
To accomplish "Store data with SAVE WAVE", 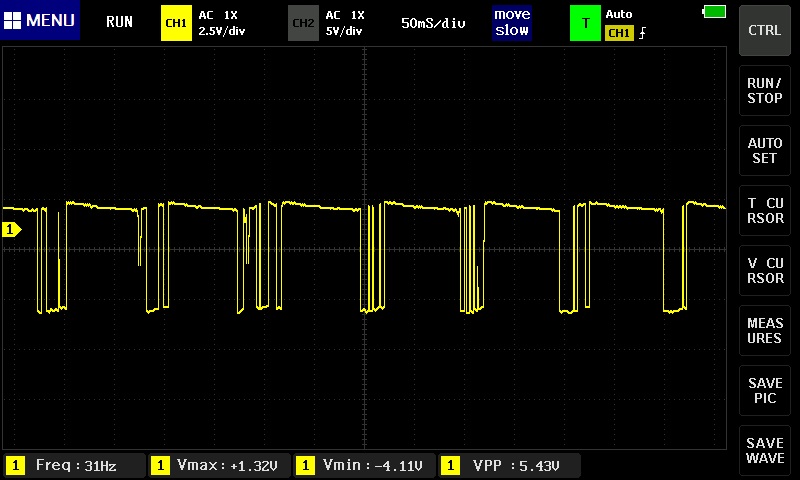I will point(764,450).
